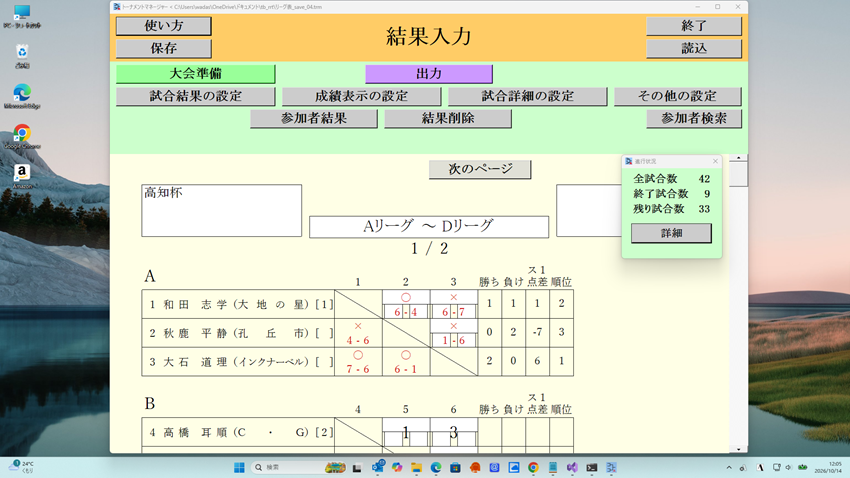
Task: Switch to the 出力 tab
Action: point(429,74)
